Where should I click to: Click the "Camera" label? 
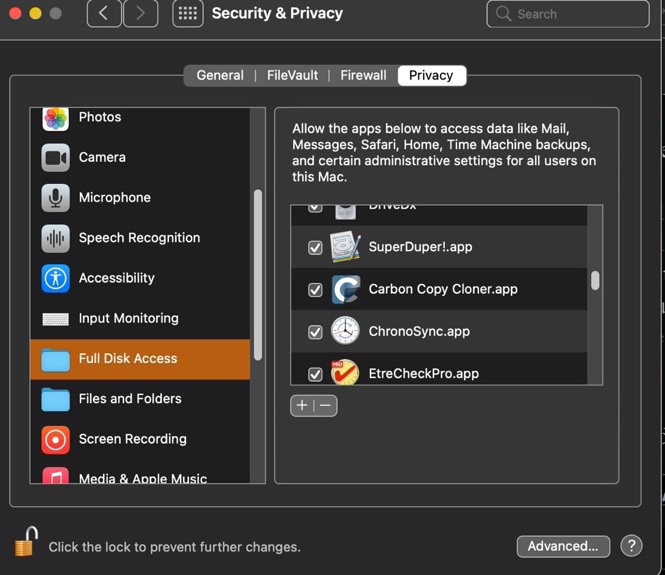click(x=102, y=157)
